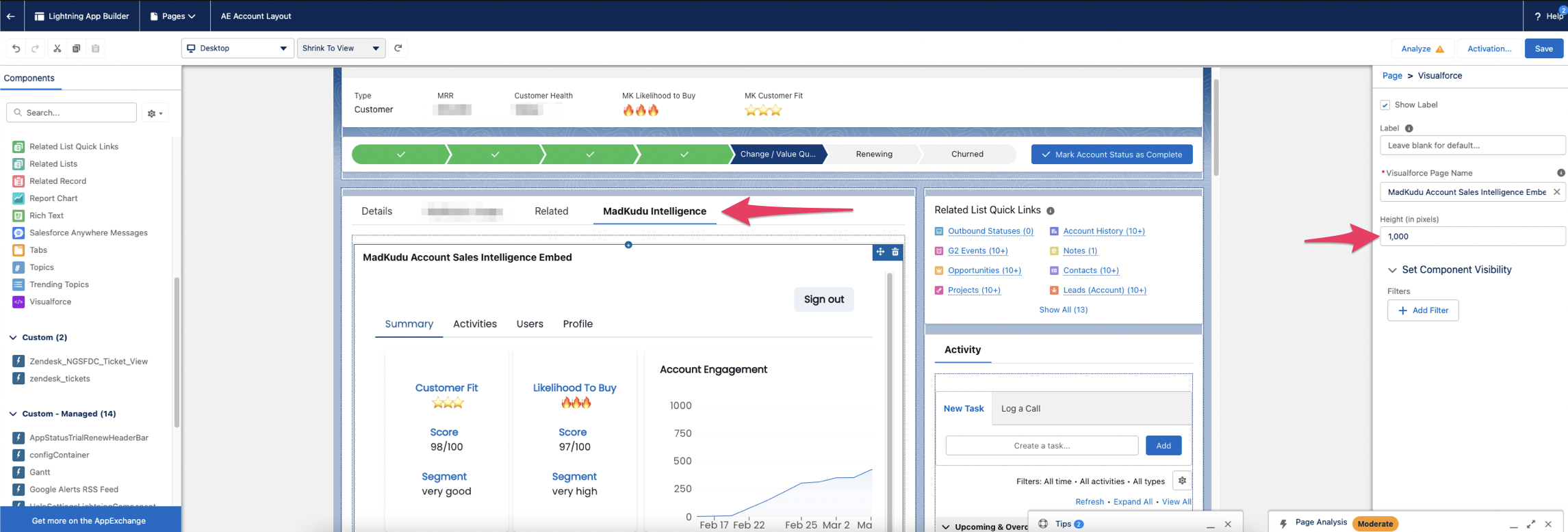Click Show All (13) link
The height and width of the screenshot is (532, 1568).
coord(1063,310)
